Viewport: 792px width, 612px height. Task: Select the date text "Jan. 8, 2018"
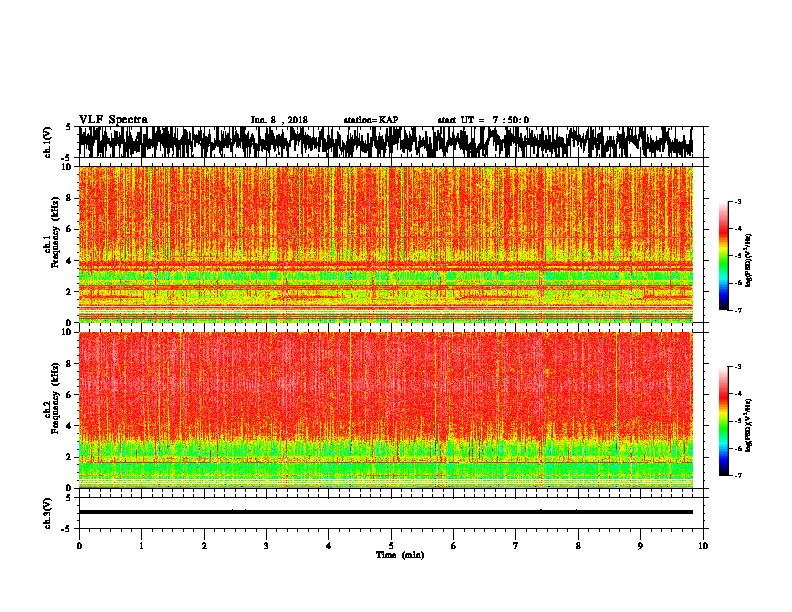pos(279,120)
